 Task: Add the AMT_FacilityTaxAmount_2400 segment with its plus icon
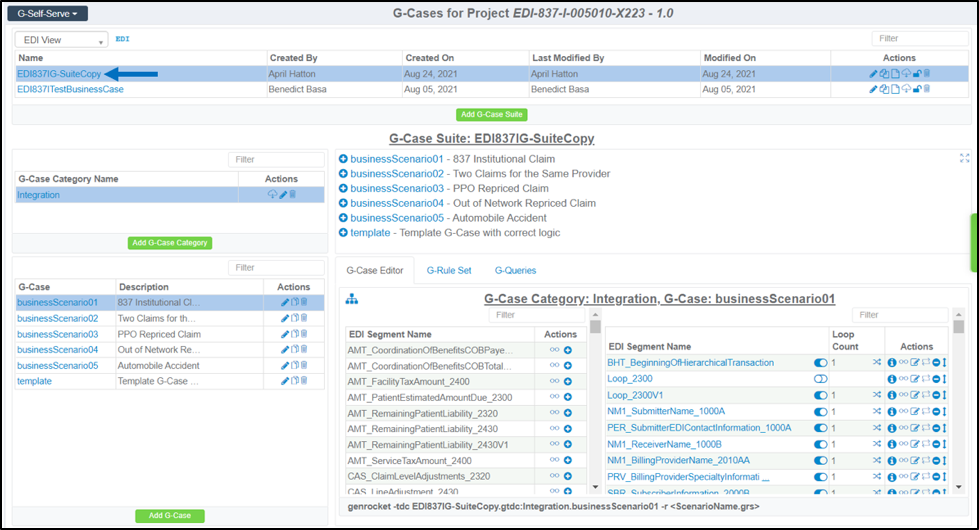568,381
